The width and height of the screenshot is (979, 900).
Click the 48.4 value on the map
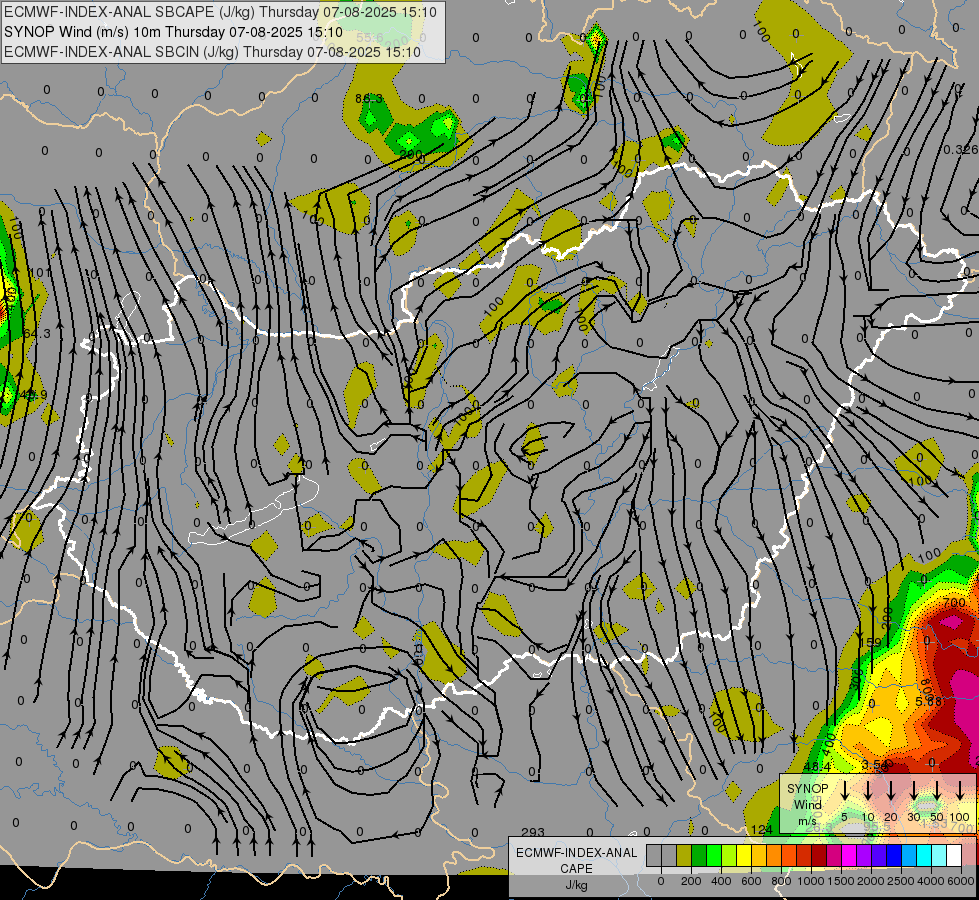click(817, 766)
